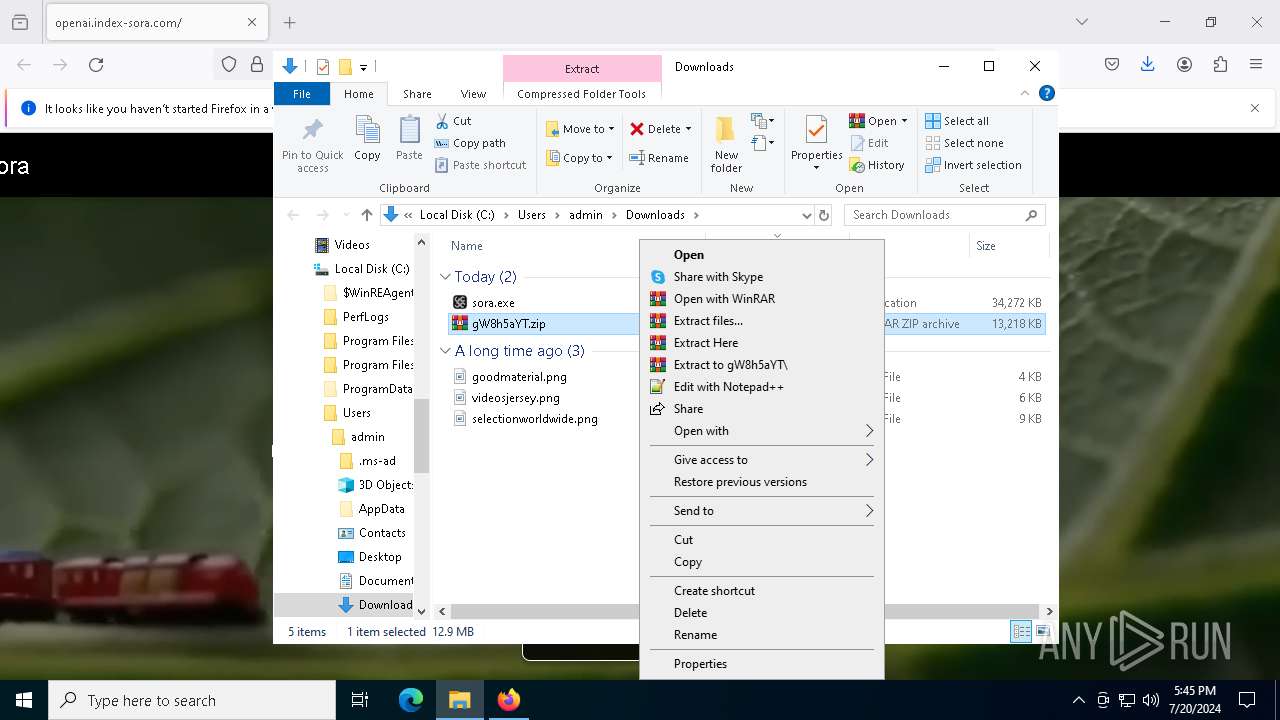Open Microsoft Edge from taskbar

tap(411, 700)
